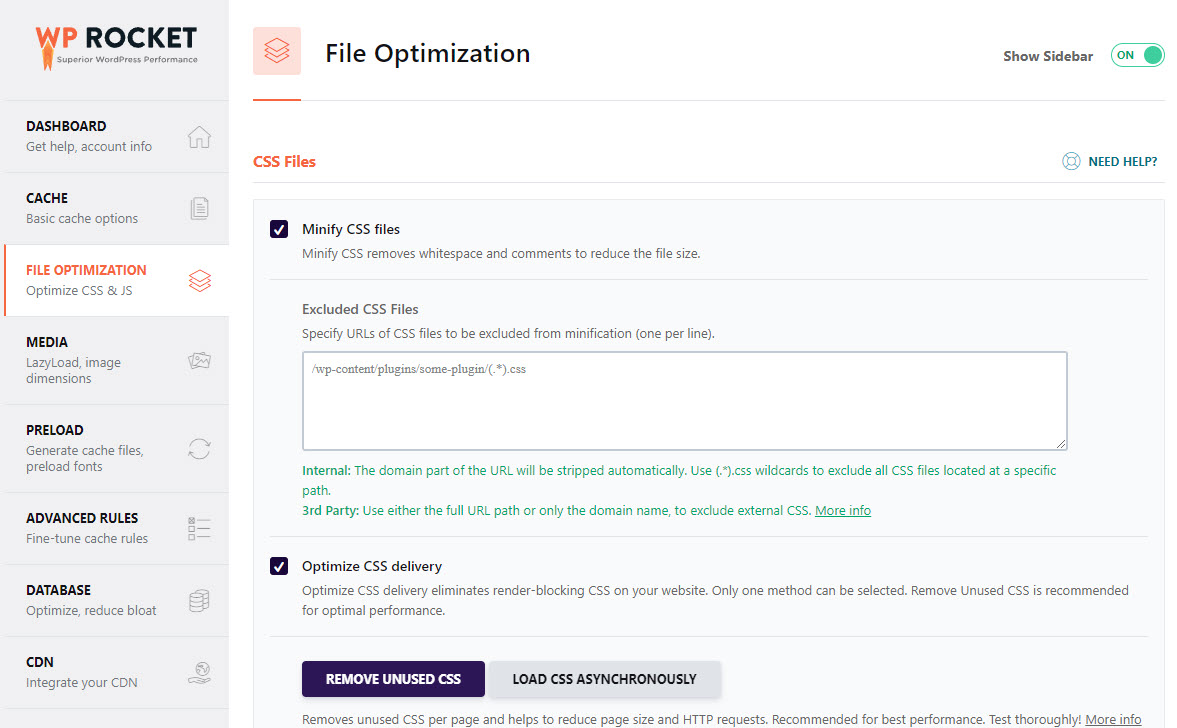Turn off the Show Sidebar switch
Image resolution: width=1177 pixels, height=728 pixels.
tap(1137, 56)
